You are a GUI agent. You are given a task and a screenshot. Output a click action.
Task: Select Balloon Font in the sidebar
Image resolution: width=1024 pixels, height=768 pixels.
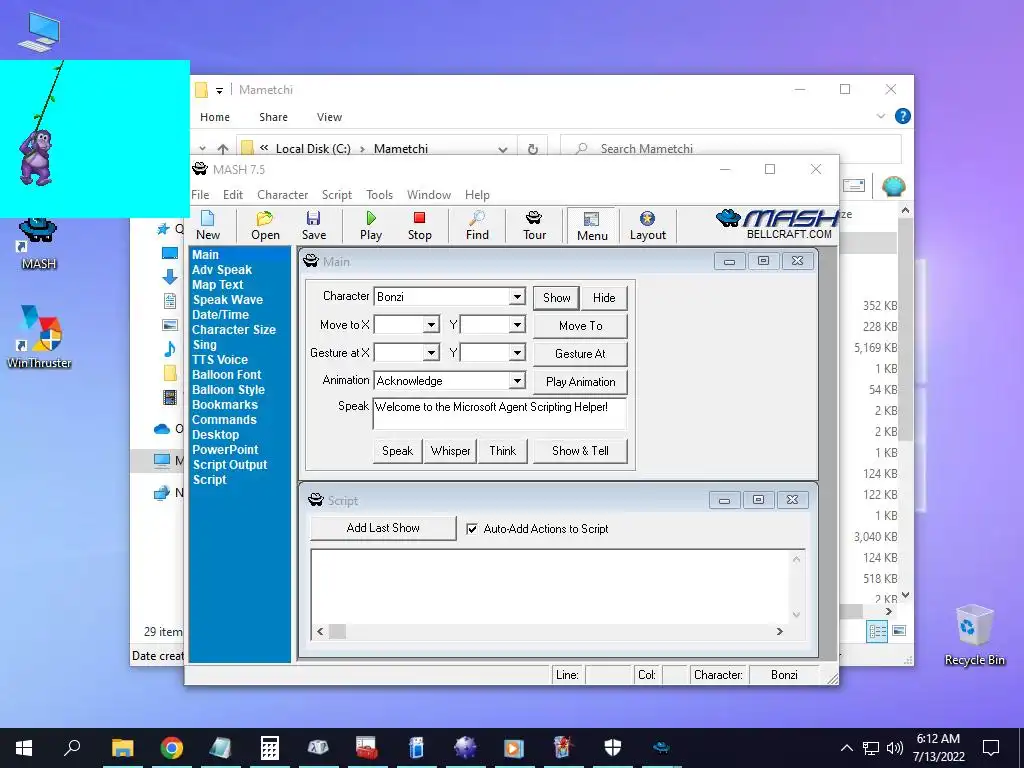tap(227, 375)
